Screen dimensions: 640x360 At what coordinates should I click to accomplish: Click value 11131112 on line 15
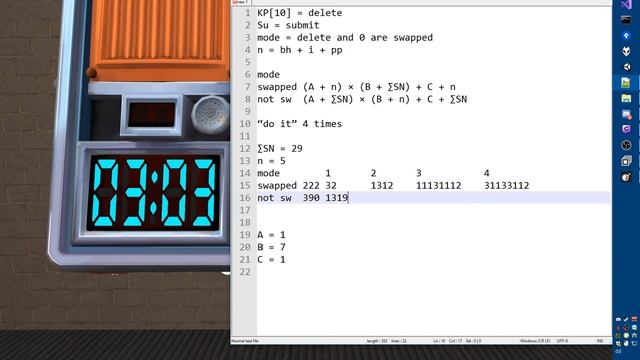(x=438, y=186)
